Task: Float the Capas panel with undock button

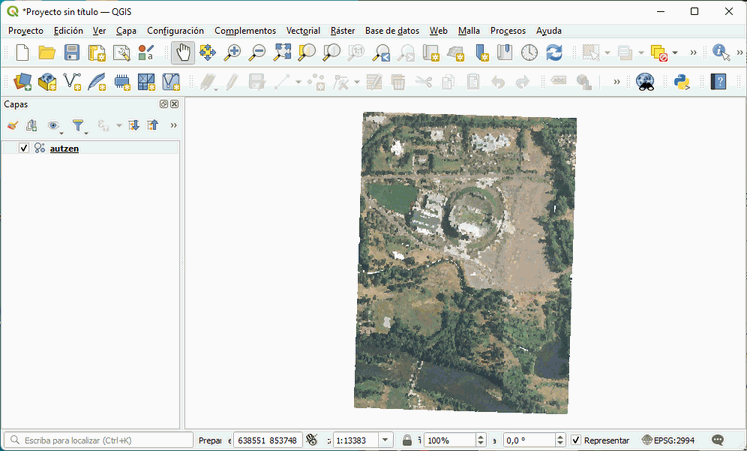Action: tap(164, 104)
